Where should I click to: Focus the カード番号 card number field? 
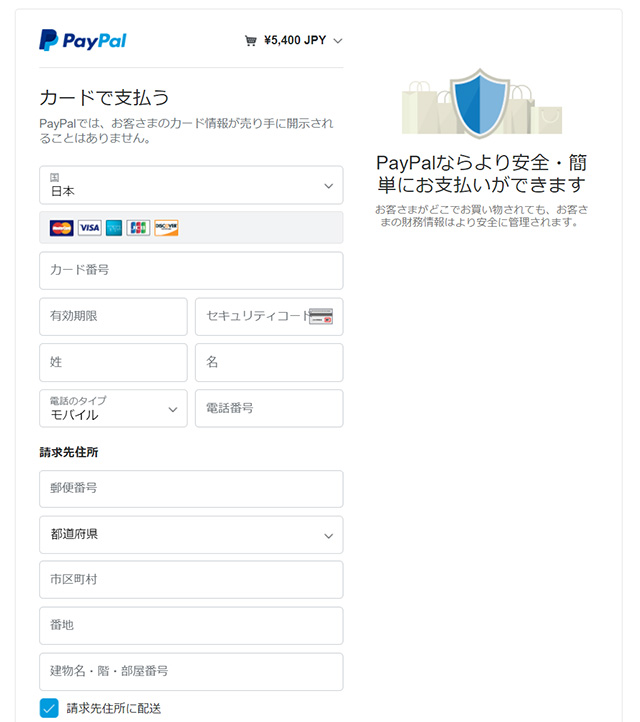tap(191, 271)
